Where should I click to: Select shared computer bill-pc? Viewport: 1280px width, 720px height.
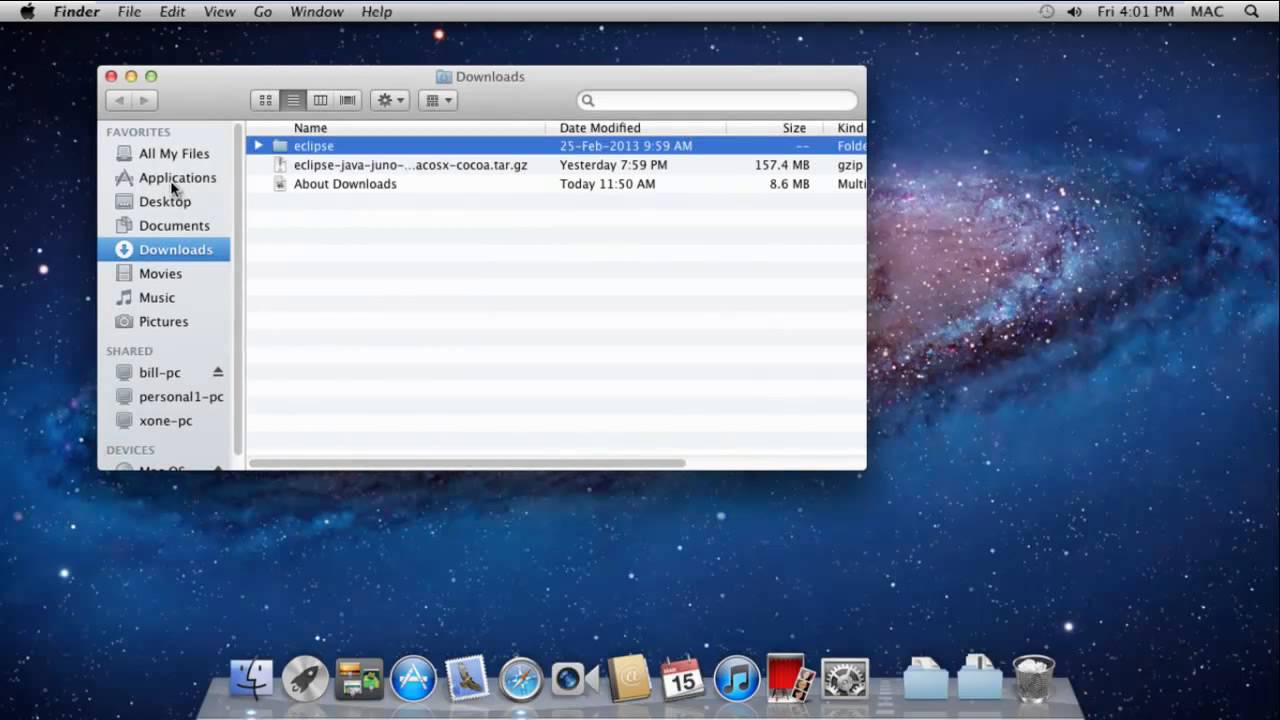coord(159,372)
